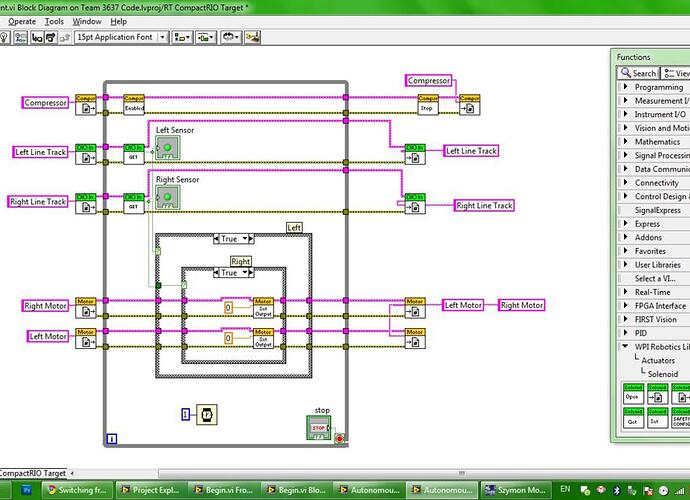The image size is (690, 500).
Task: Click the stop button terminal
Action: click(319, 427)
